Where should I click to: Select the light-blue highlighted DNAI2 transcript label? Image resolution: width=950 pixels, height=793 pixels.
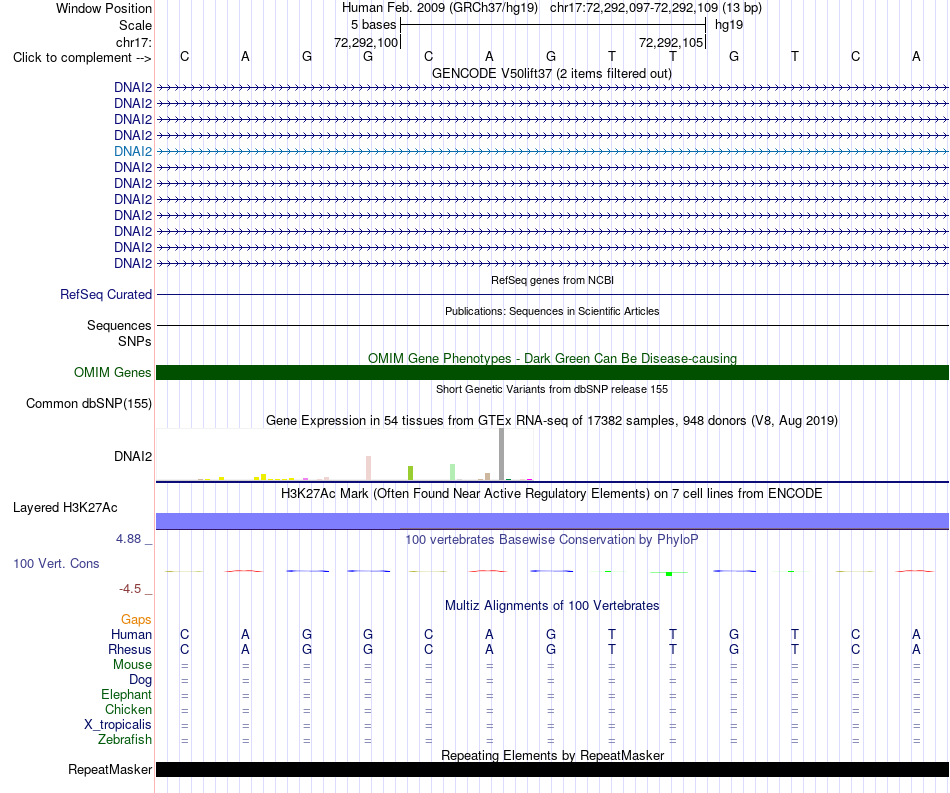point(133,151)
